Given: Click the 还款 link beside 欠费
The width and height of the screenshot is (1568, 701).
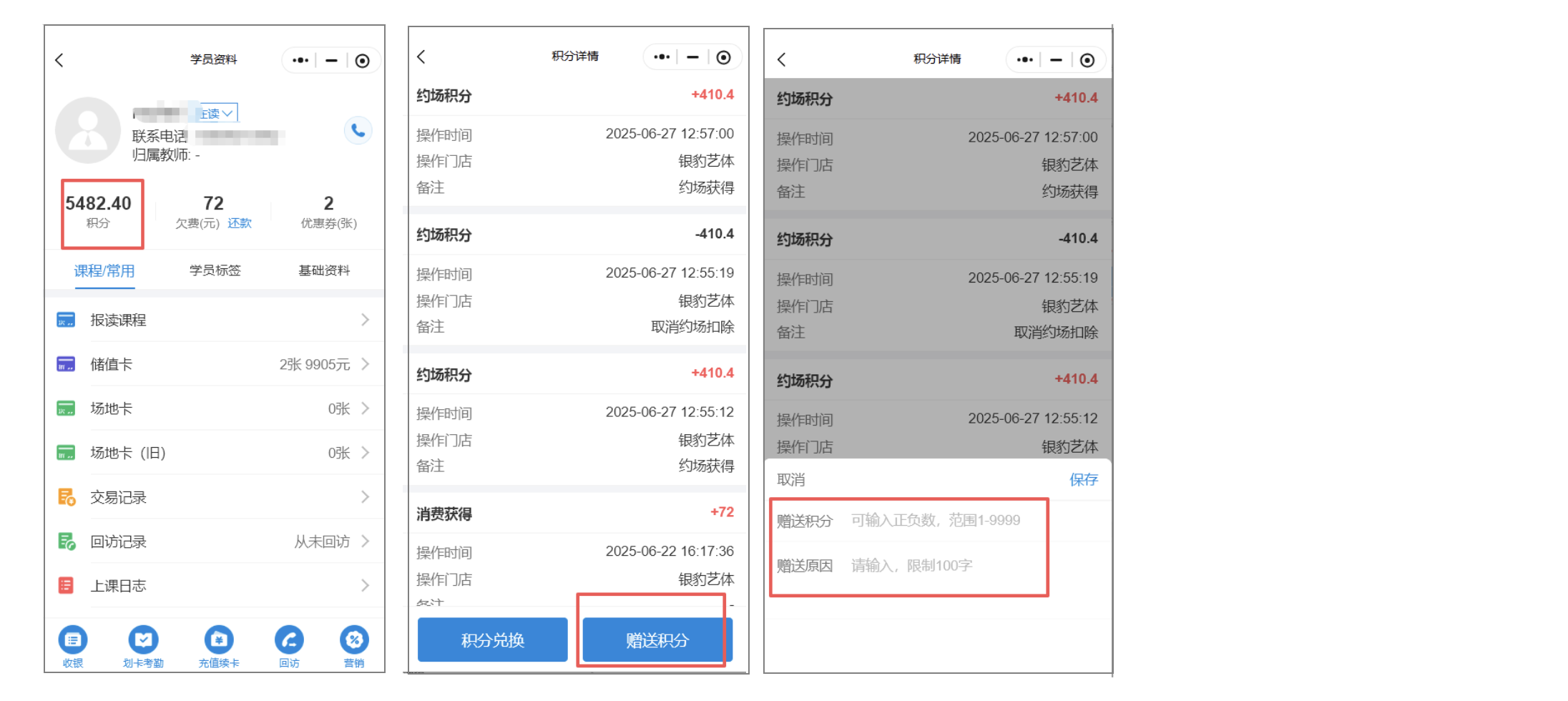Looking at the screenshot, I should tap(240, 222).
